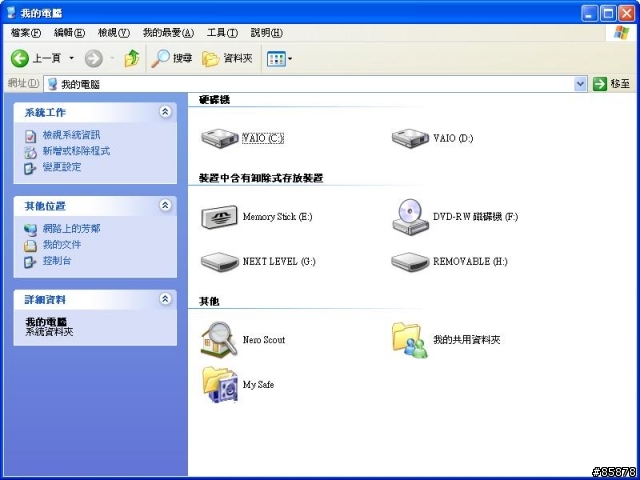Collapse the 系統工作 panel chevron
This screenshot has height=480, width=640.
(x=165, y=112)
